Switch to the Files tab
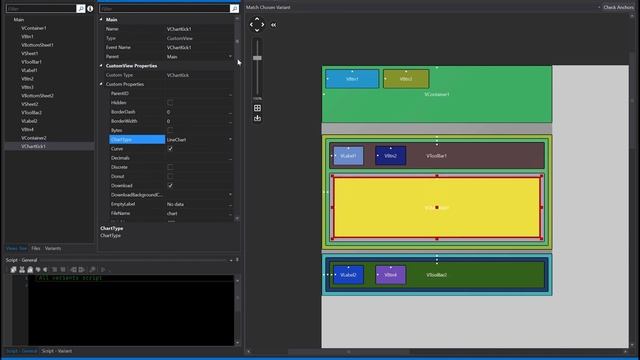The image size is (640, 360). click(36, 248)
